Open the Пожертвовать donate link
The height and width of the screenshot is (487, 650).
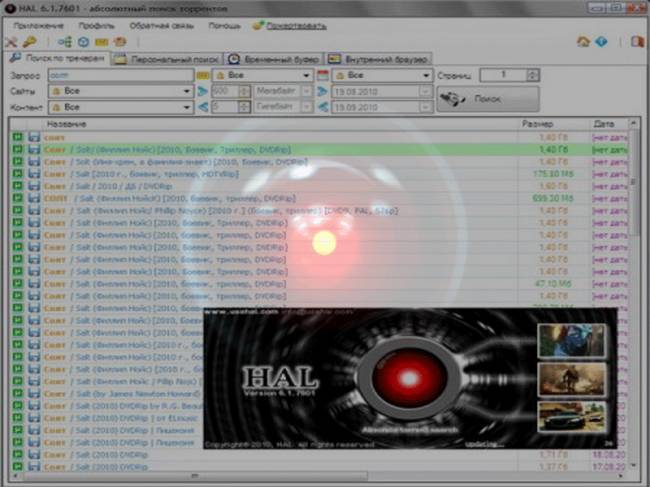point(296,26)
